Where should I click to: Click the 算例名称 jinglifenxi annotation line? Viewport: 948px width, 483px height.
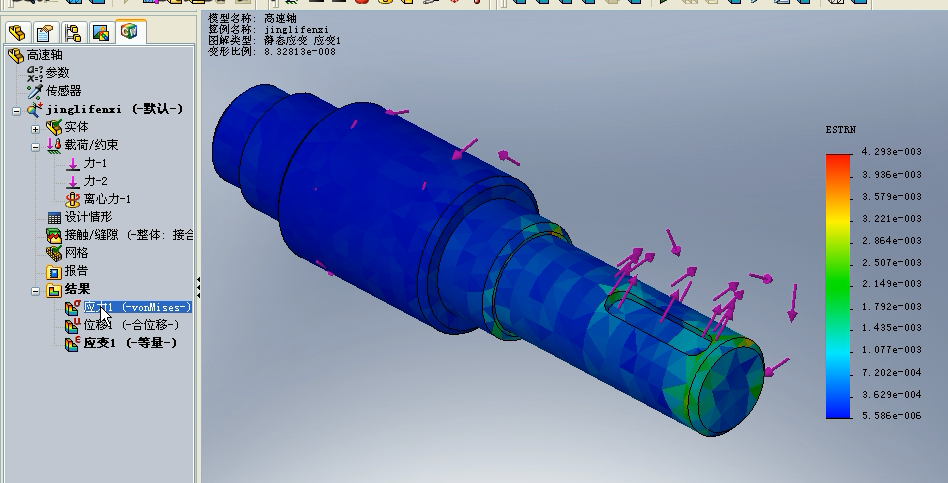coord(268,29)
